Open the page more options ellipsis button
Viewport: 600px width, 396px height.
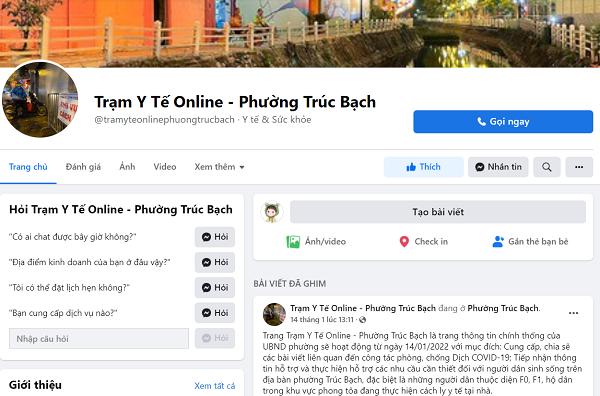click(x=579, y=167)
